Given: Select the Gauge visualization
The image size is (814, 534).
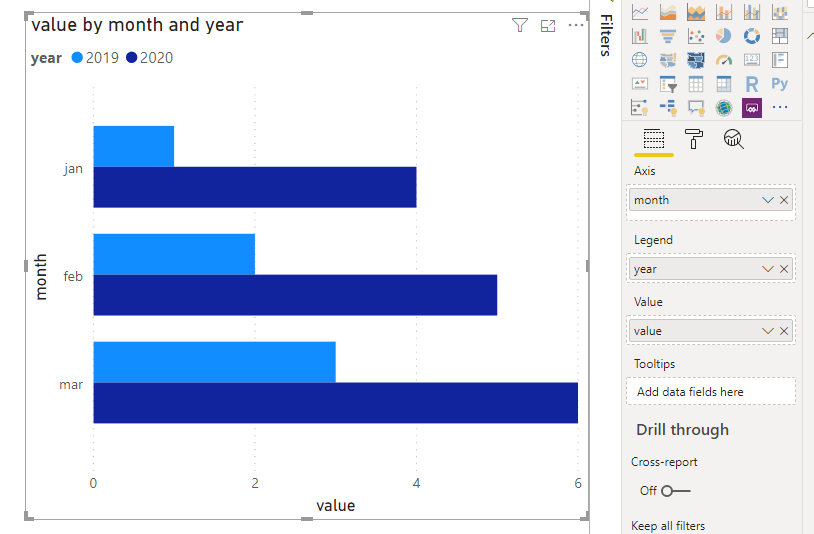Looking at the screenshot, I should 724,60.
